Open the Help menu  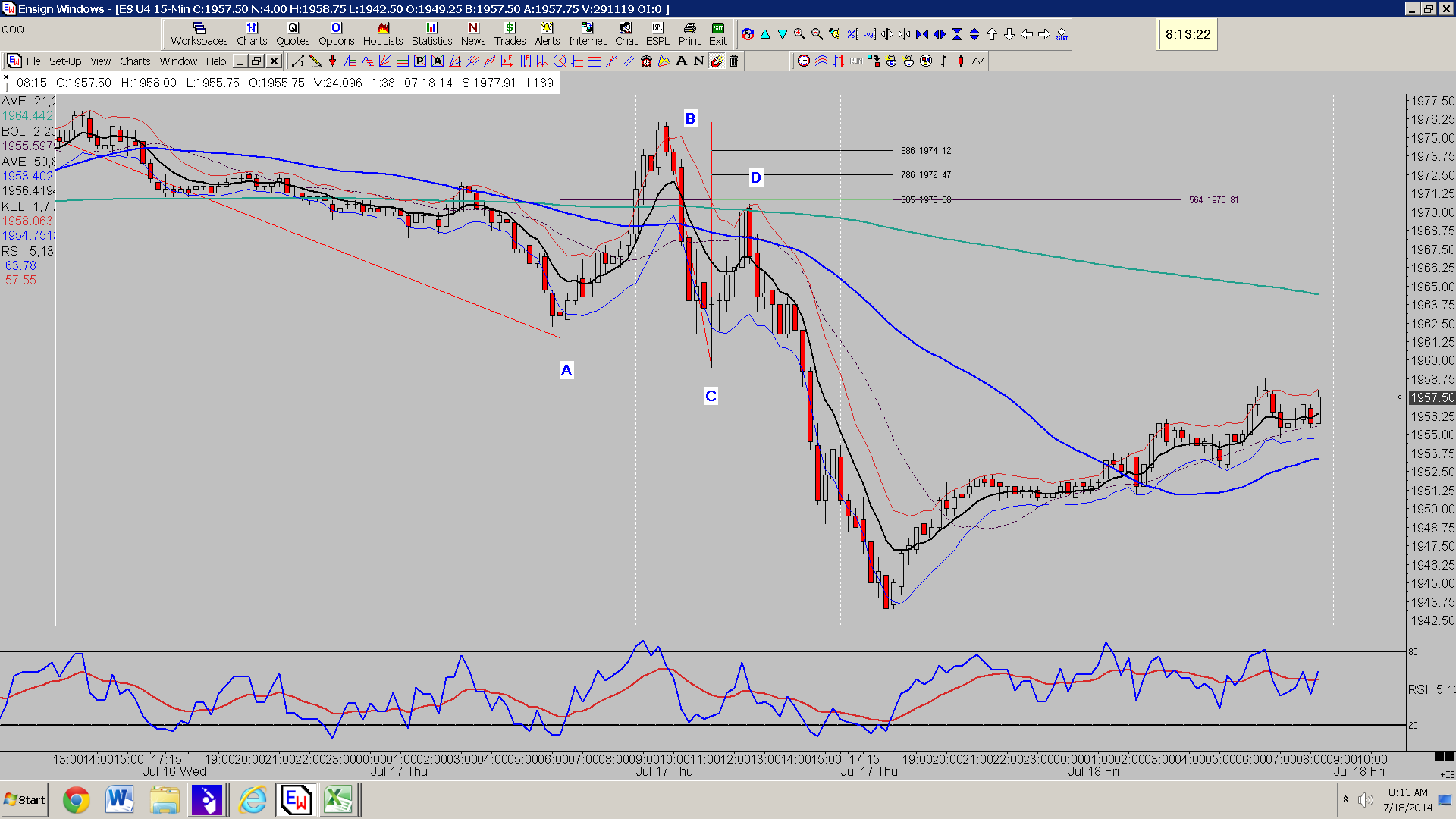point(216,61)
